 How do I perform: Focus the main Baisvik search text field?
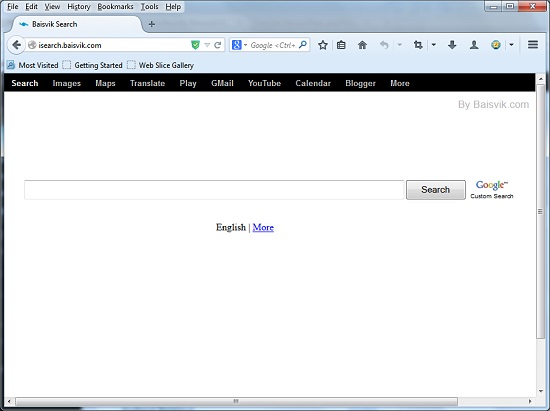coord(214,190)
